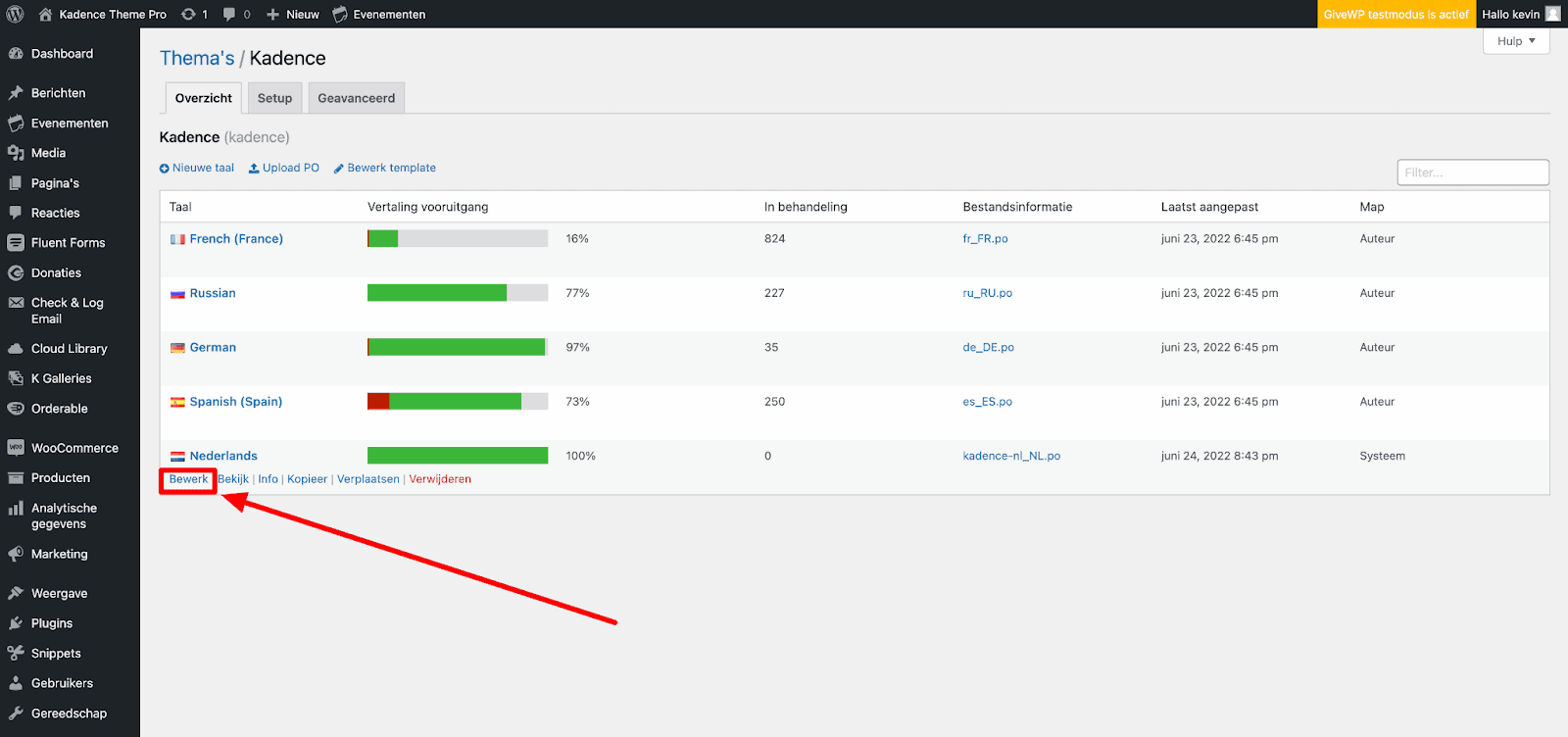Click the Russian progress bar at 77%
1568x737 pixels.
coord(458,293)
